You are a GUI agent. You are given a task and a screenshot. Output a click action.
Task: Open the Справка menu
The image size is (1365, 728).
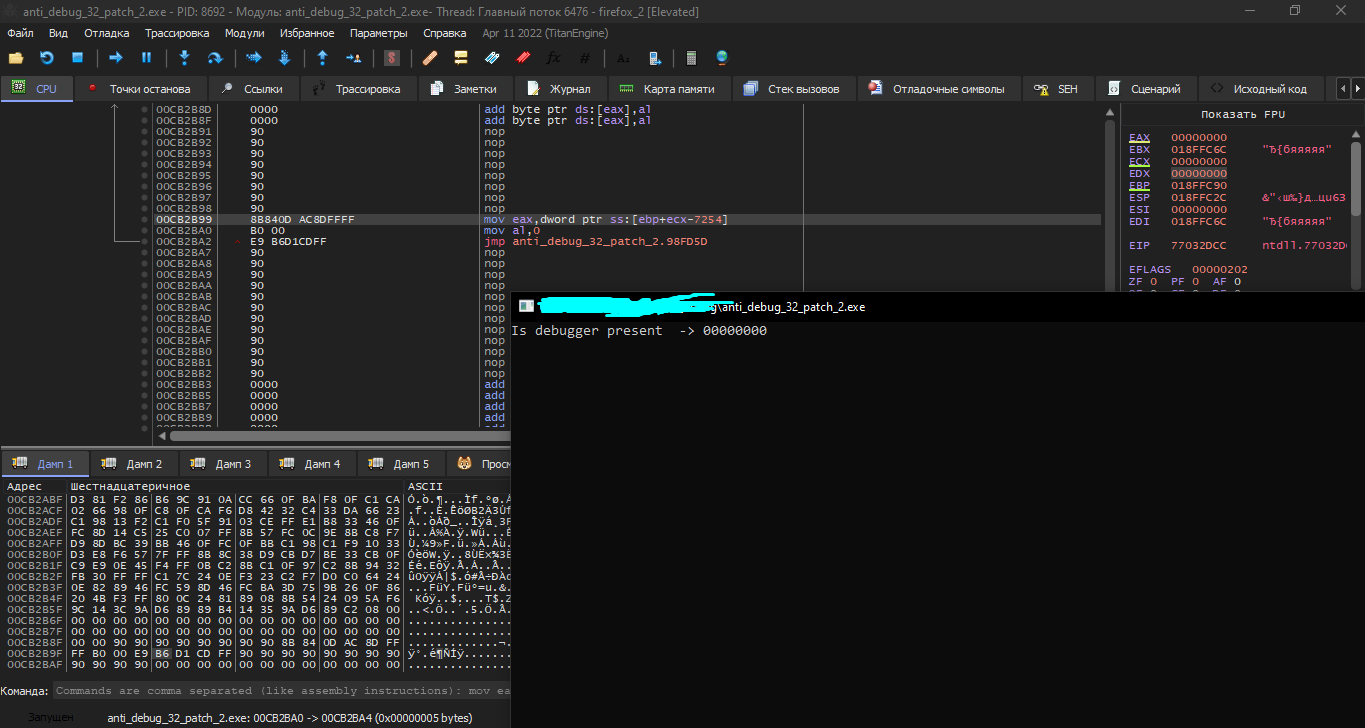point(445,33)
